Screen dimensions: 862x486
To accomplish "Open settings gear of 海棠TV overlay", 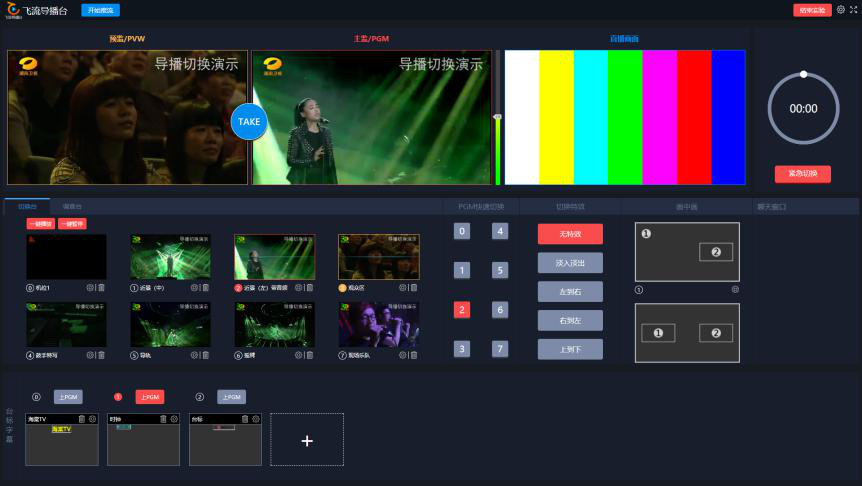I will (92, 419).
